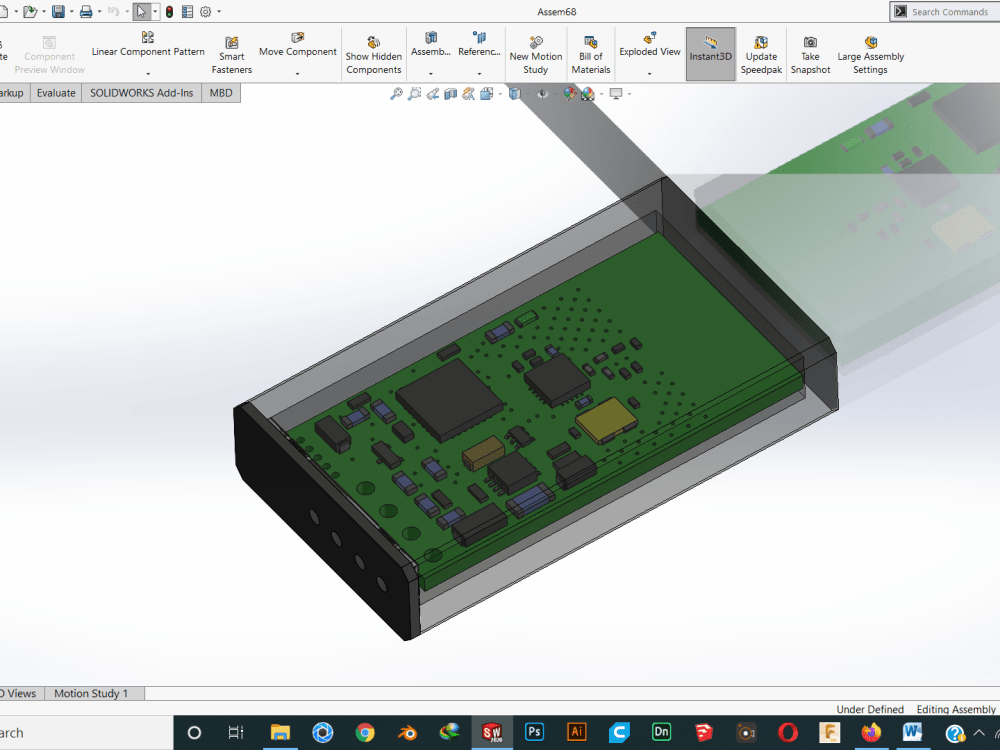Click the large black chip on PCB

click(450, 399)
